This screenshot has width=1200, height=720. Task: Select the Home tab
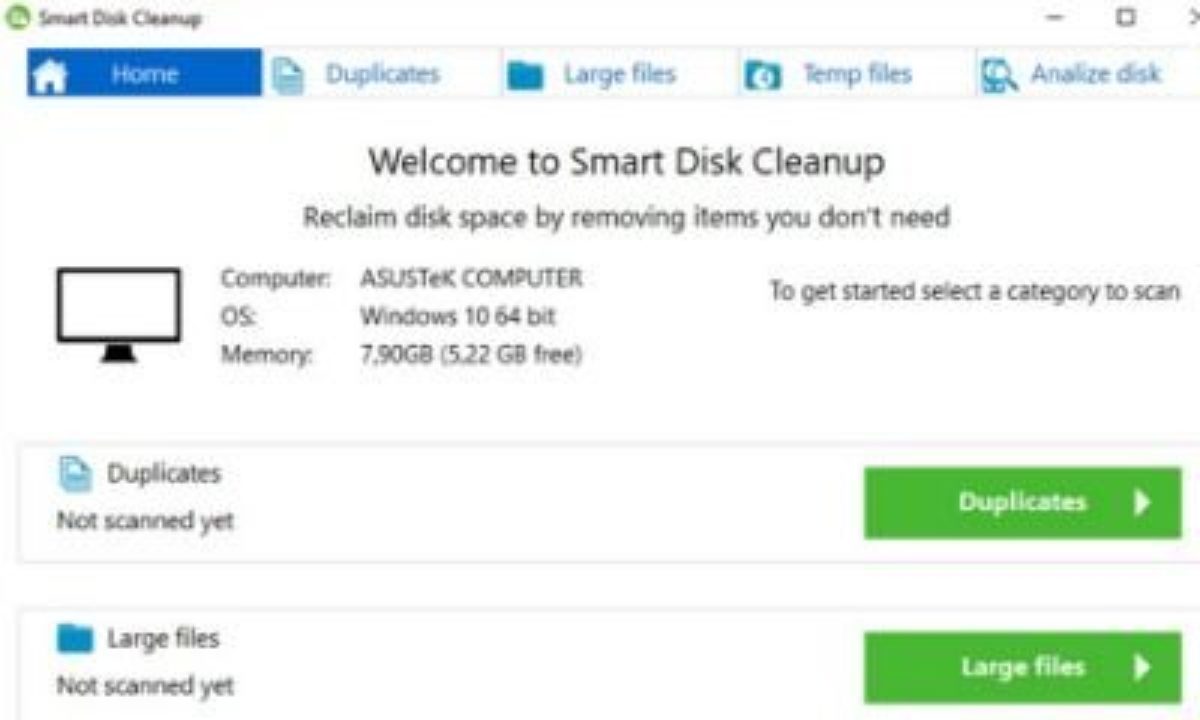[x=145, y=74]
